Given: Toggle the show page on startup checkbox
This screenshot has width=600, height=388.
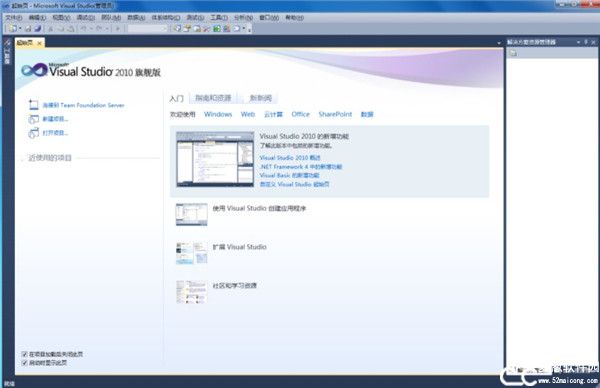Looking at the screenshot, I should [x=24, y=363].
